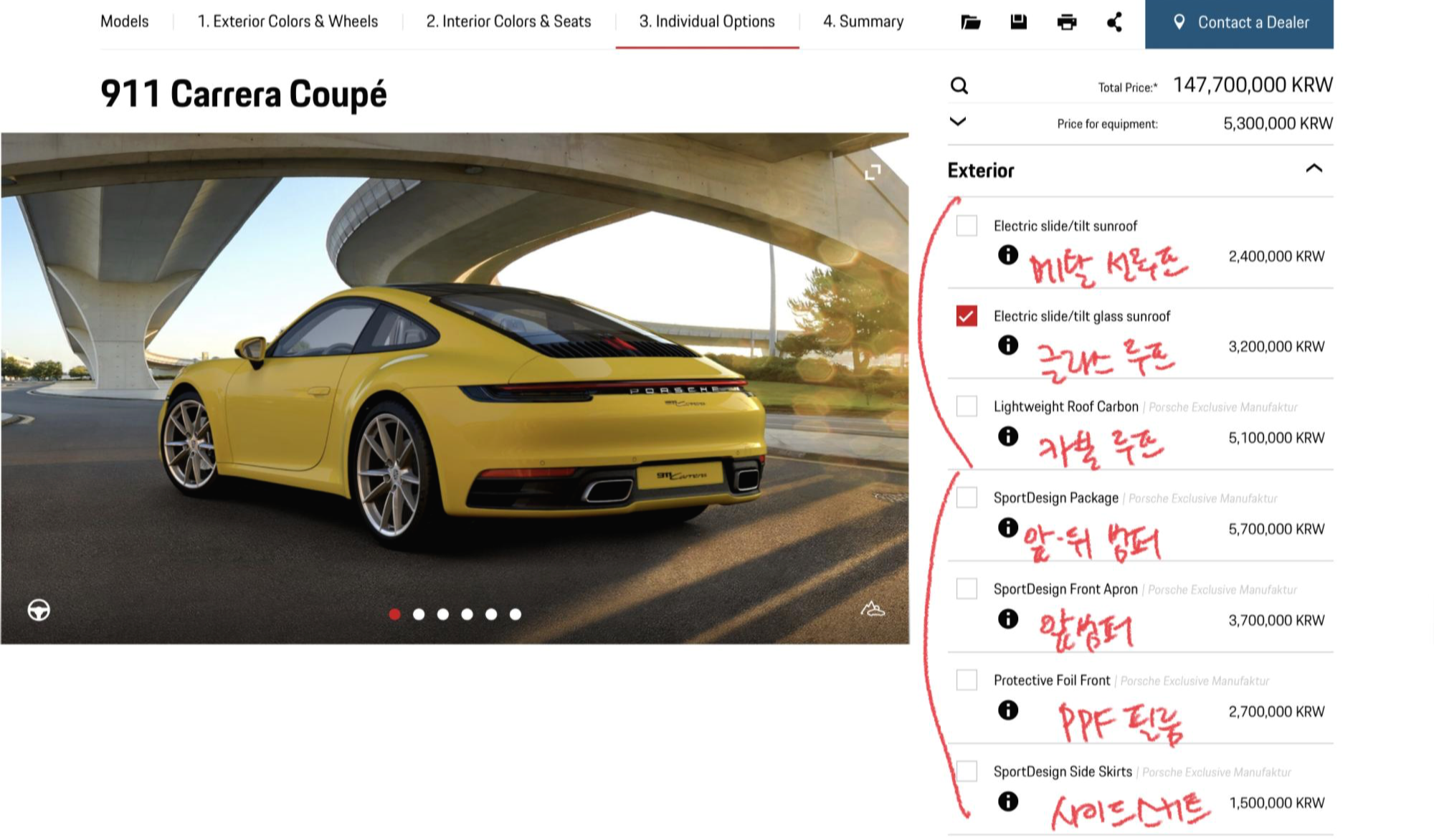Show info for Lightweight Roof Carbon
1434x840 pixels.
pyautogui.click(x=1007, y=436)
